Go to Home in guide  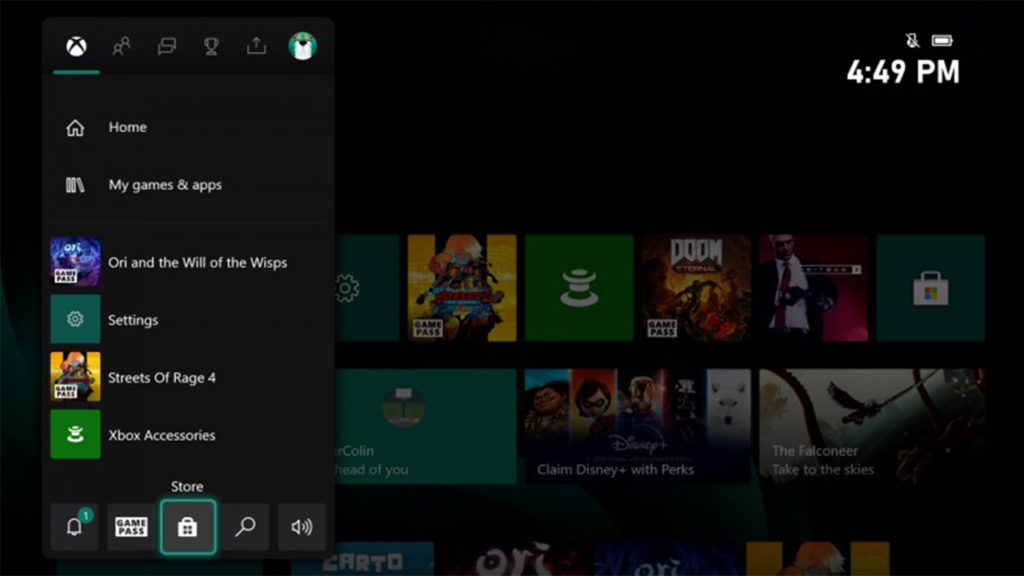pyautogui.click(x=127, y=128)
